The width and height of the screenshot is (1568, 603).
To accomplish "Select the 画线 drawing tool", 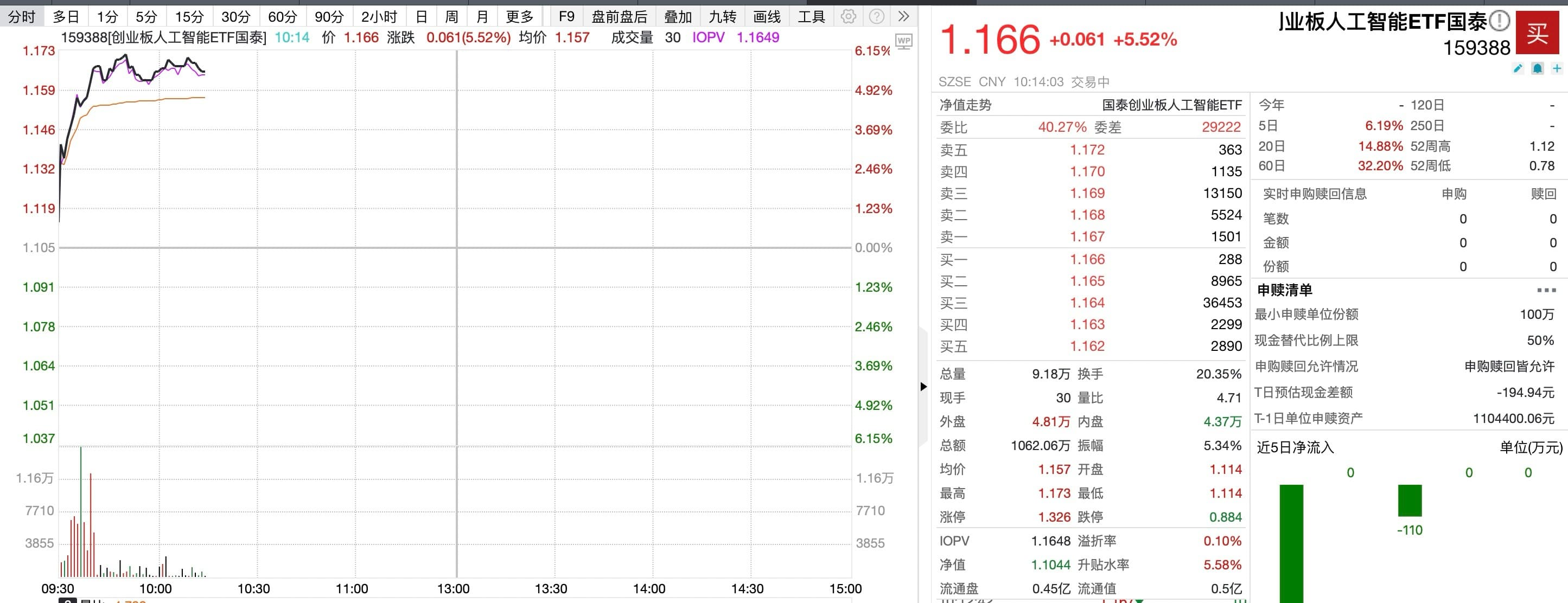I will [x=767, y=16].
